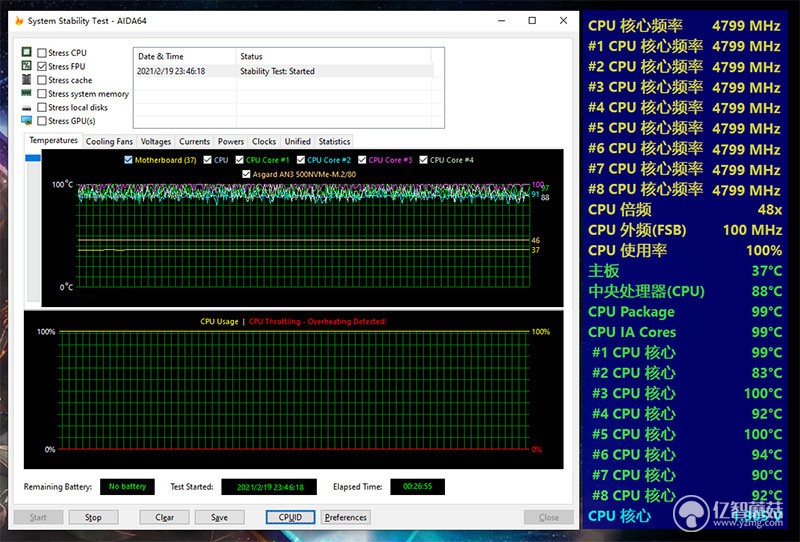Open the CPUID panel button
Screen dimensions: 800x542
click(x=290, y=517)
